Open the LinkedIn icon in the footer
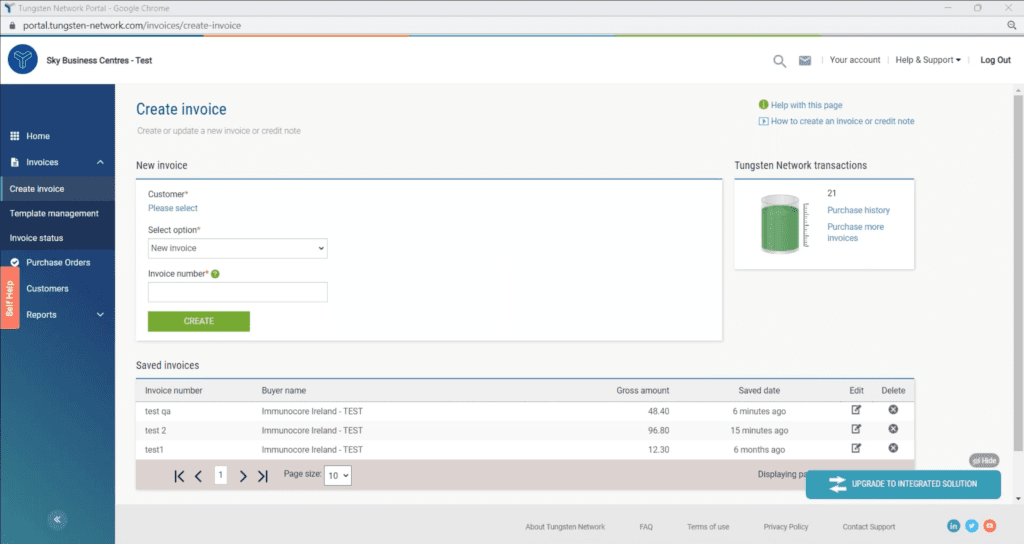The width and height of the screenshot is (1024, 544). click(953, 526)
